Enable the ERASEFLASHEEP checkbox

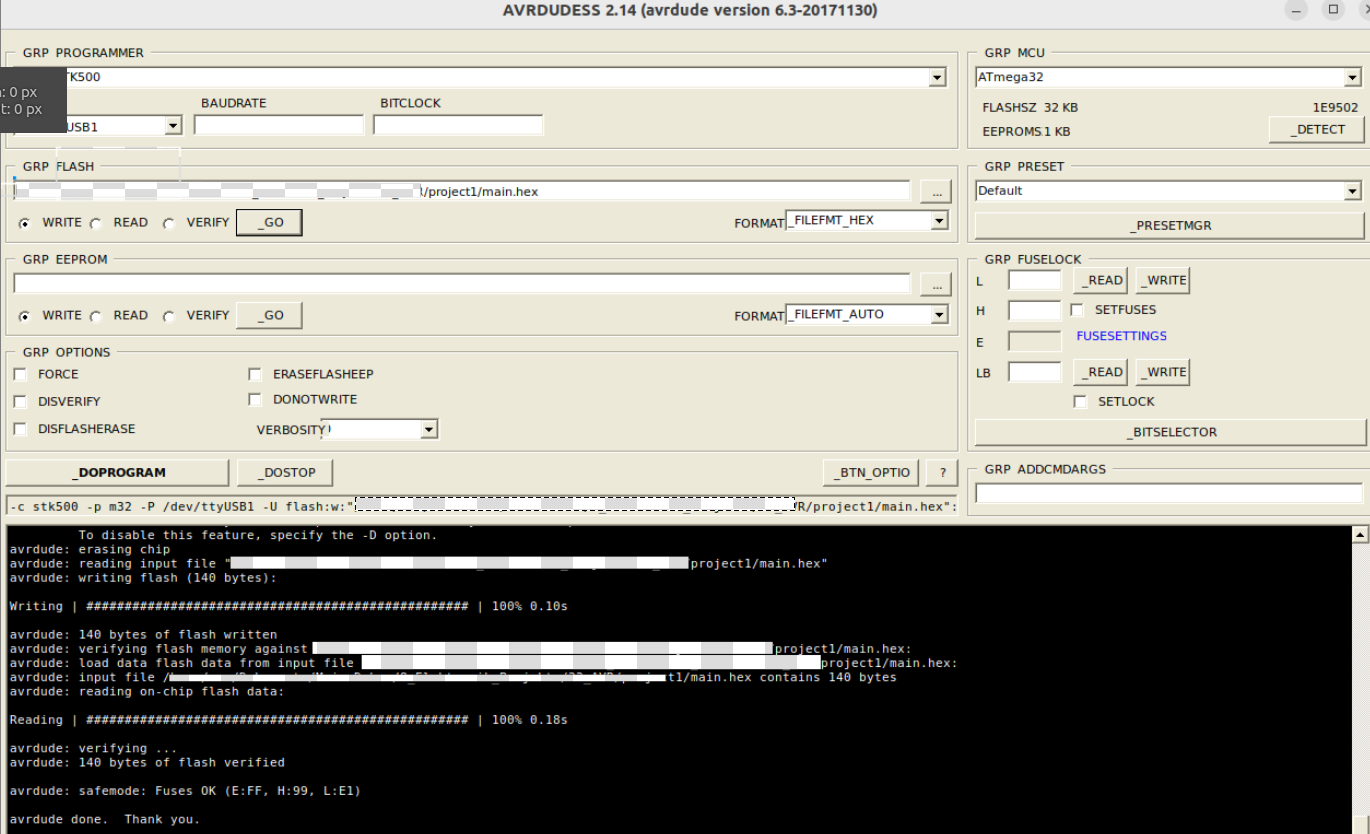click(x=255, y=374)
